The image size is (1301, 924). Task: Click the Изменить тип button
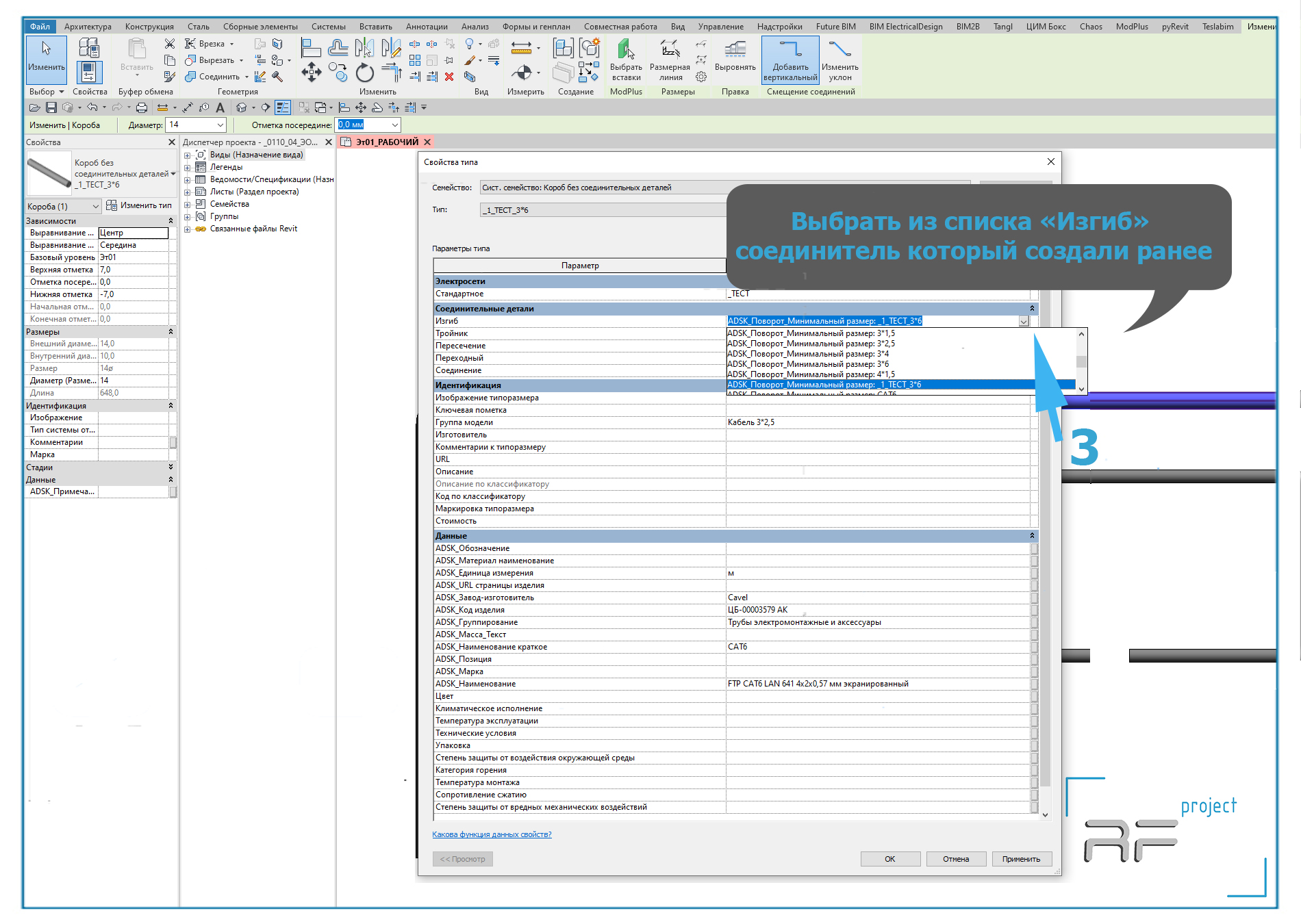tap(139, 205)
